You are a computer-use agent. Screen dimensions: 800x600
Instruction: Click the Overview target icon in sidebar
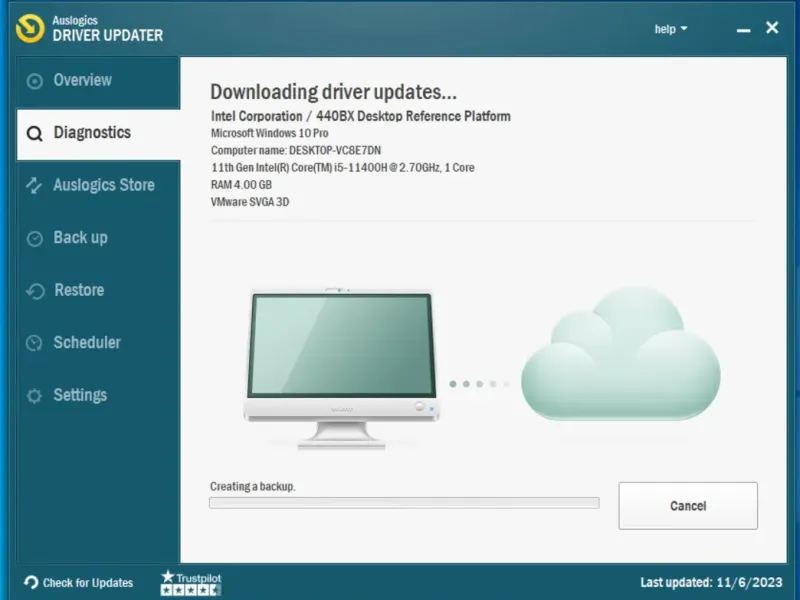(35, 81)
